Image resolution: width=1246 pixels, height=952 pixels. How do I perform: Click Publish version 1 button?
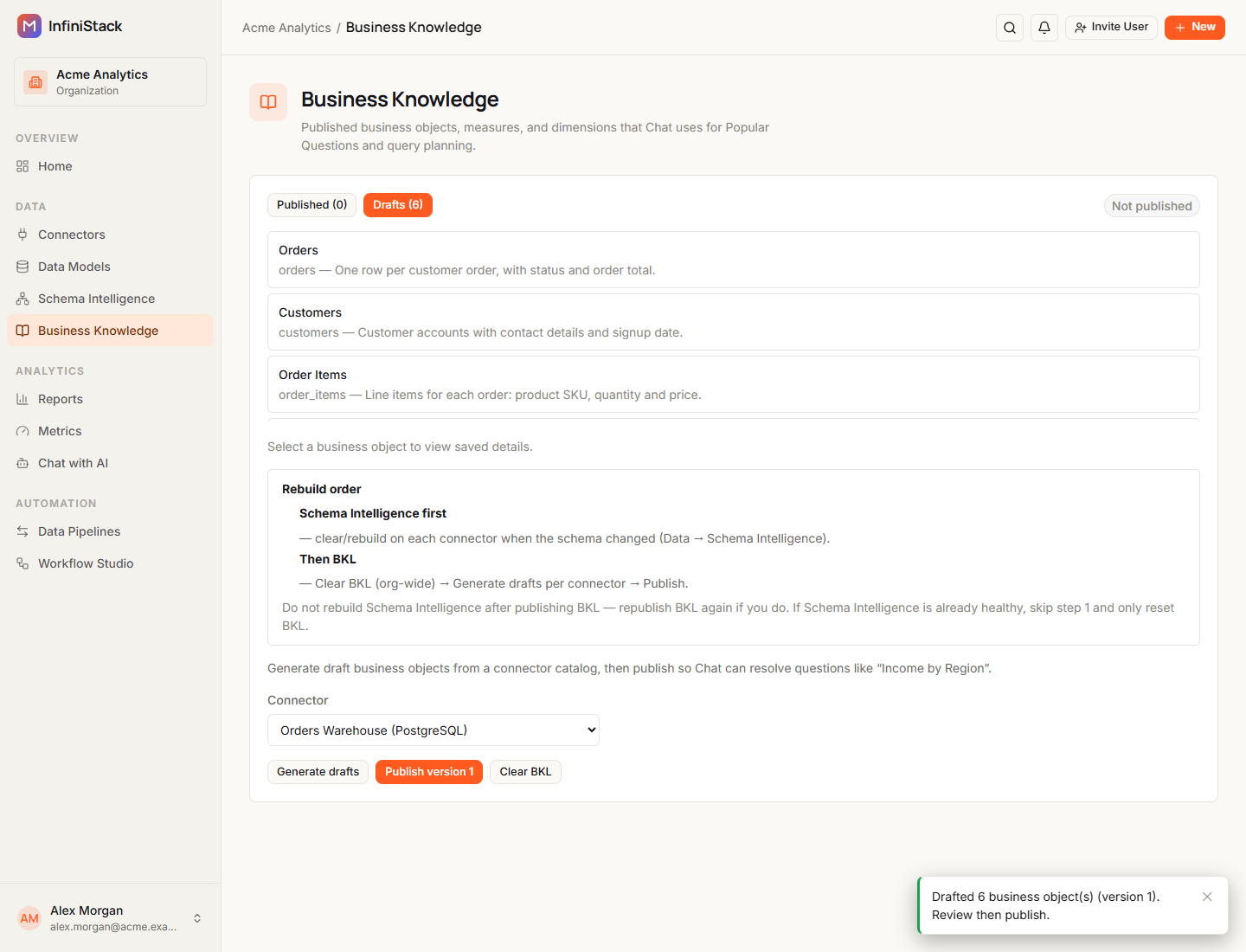click(x=429, y=772)
